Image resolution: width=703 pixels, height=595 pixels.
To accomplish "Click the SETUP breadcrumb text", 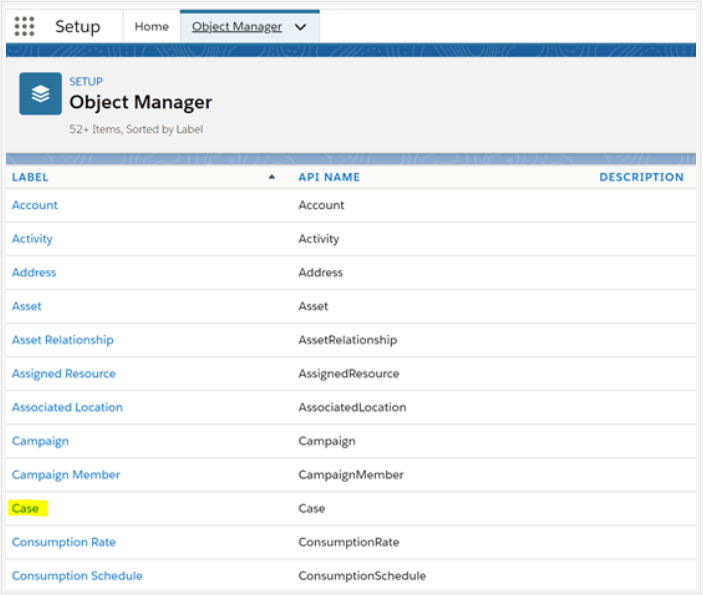I will (86, 82).
